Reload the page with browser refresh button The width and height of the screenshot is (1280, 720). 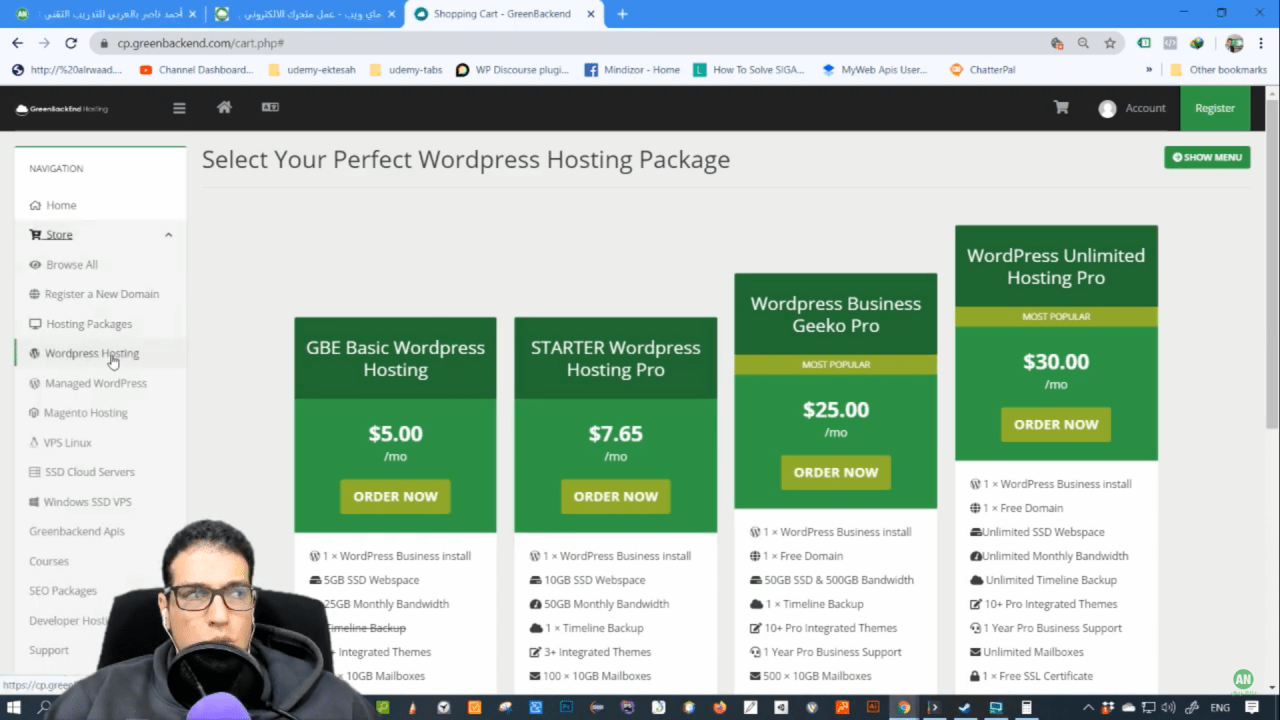click(x=71, y=43)
